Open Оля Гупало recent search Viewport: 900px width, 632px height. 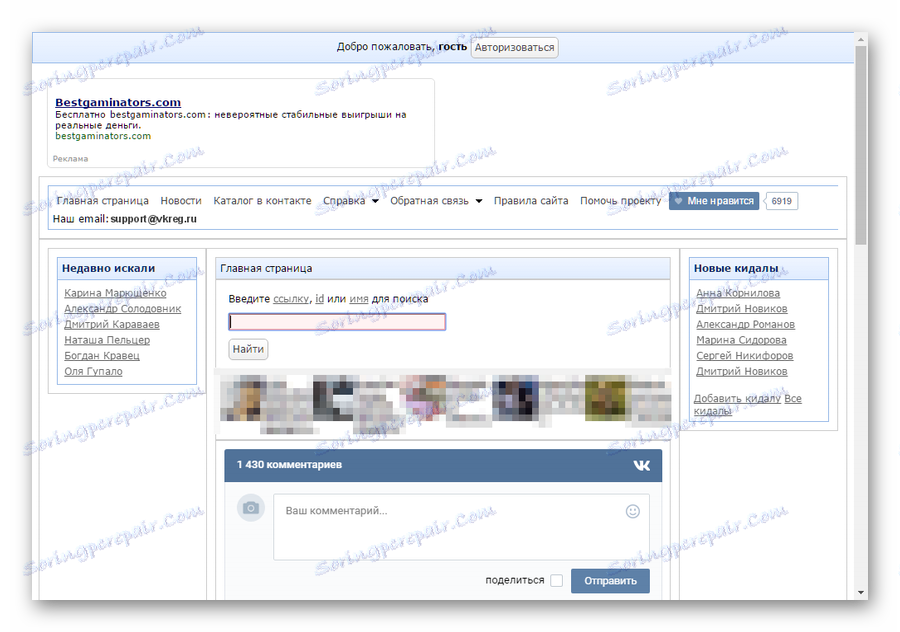coord(93,371)
